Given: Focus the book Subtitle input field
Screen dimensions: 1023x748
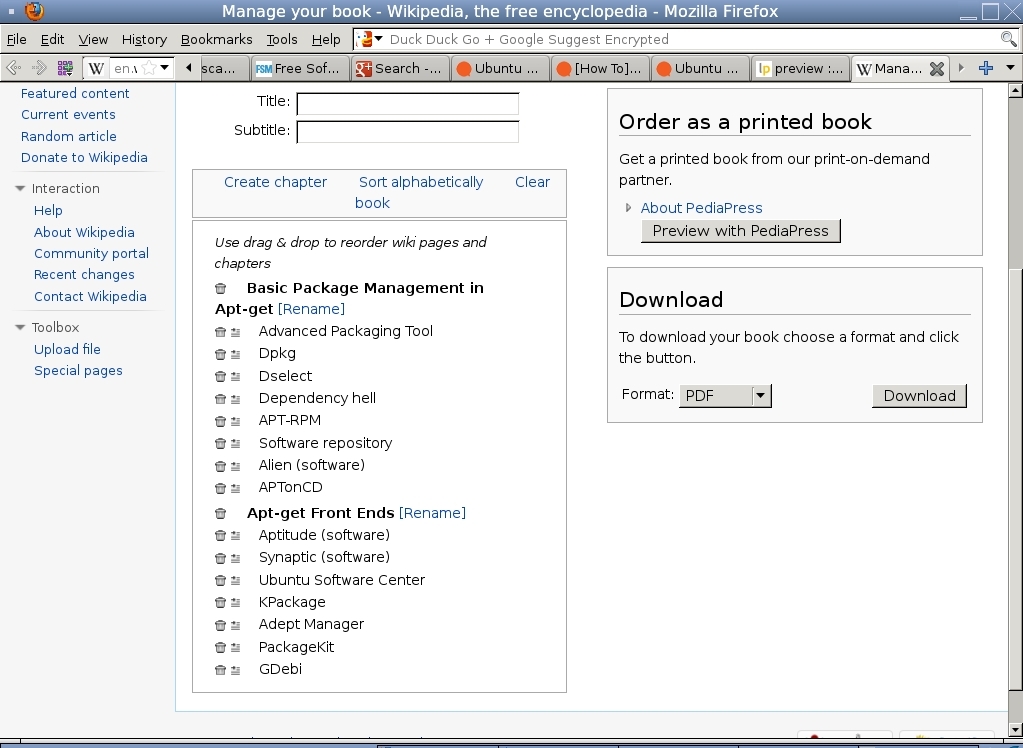Looking at the screenshot, I should 408,132.
